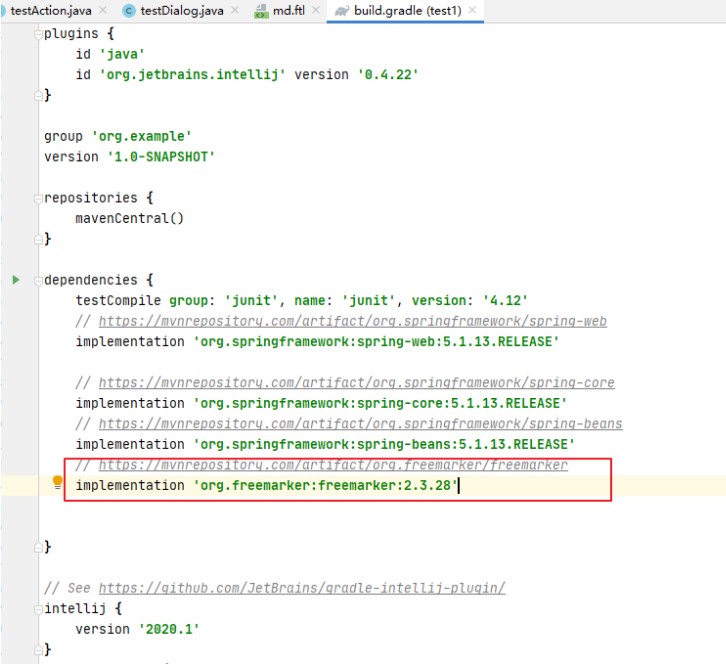The height and width of the screenshot is (666, 726).
Task: Open the mvnrepository spring-web link
Action: (x=352, y=321)
